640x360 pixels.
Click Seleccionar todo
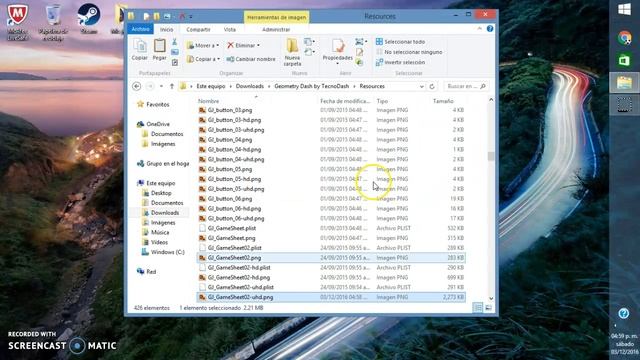tap(400, 42)
